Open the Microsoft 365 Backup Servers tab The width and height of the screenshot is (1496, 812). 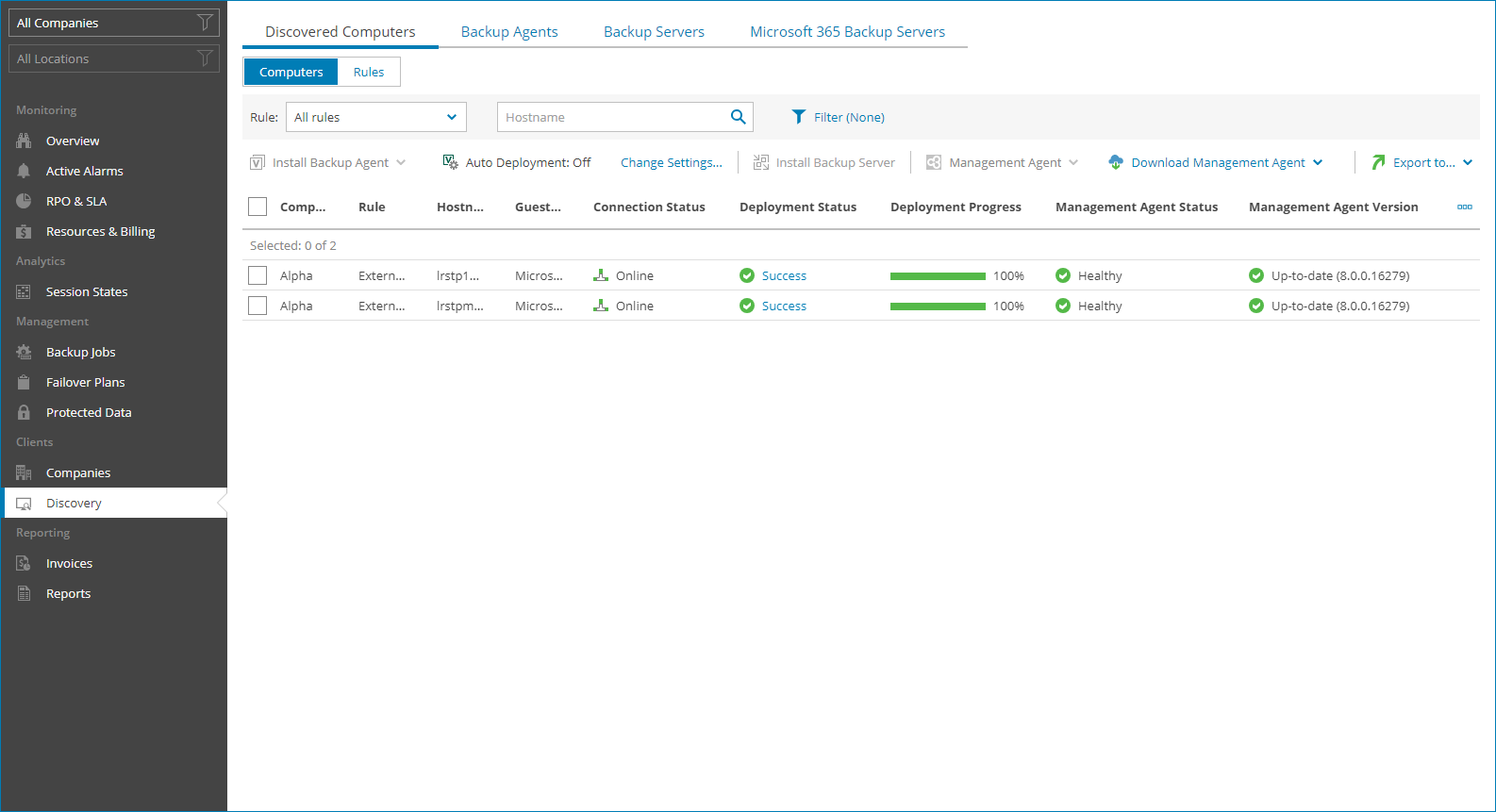[847, 31]
